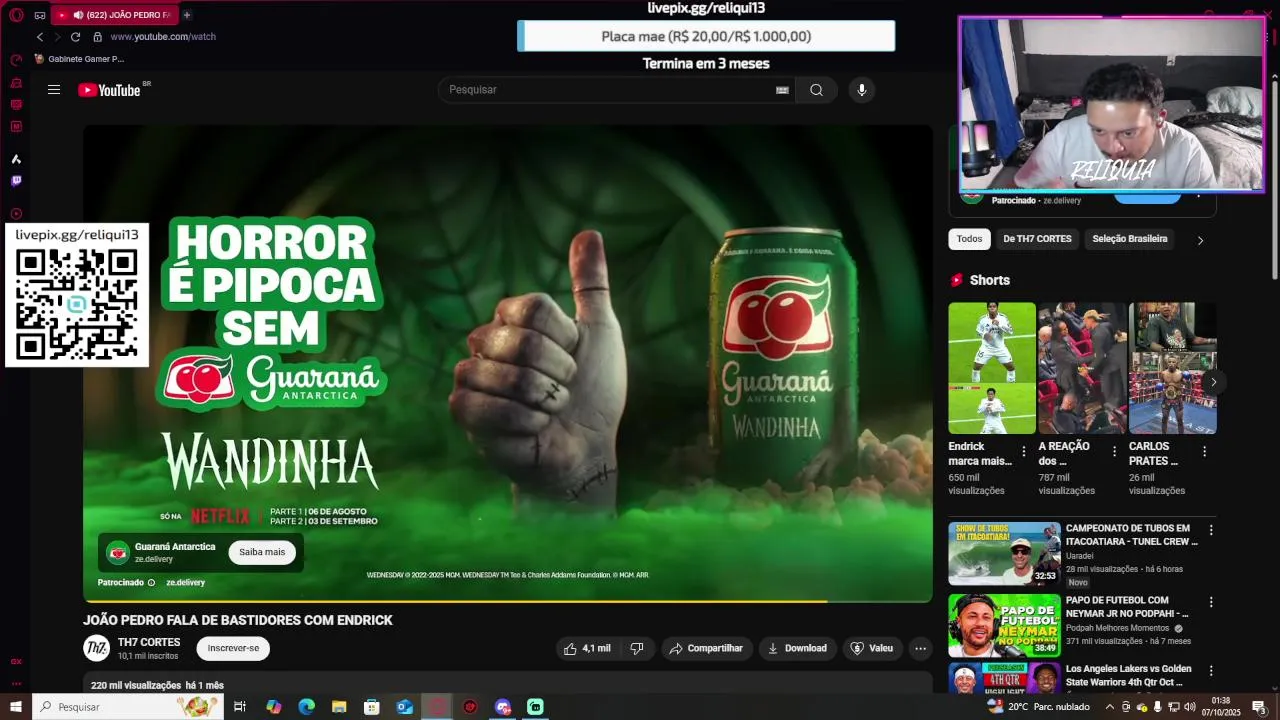Open the sidebar player icon
This screenshot has width=1280, height=720.
16,214
